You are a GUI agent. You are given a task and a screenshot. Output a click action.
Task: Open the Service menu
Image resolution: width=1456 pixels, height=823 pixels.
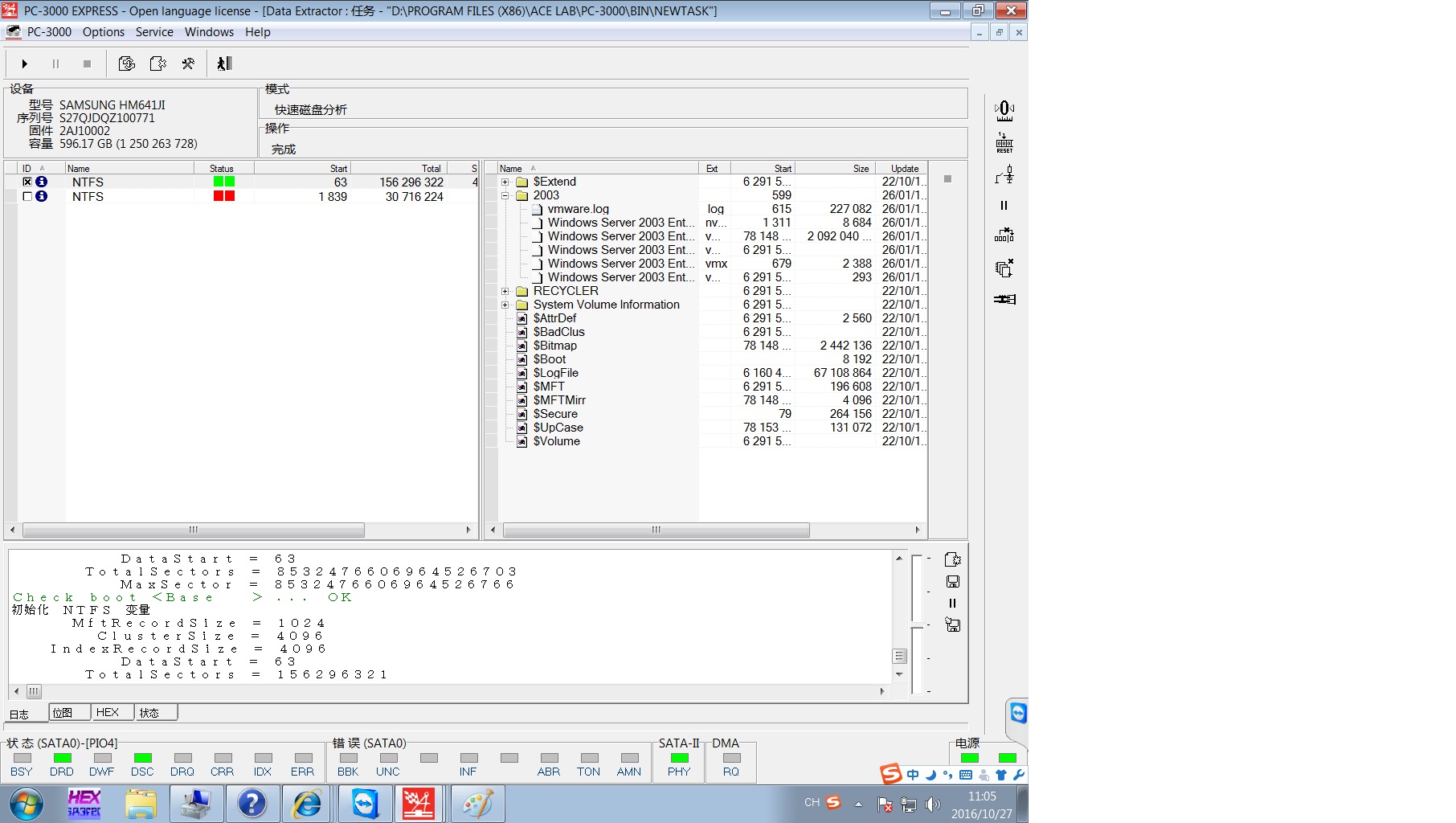154,32
